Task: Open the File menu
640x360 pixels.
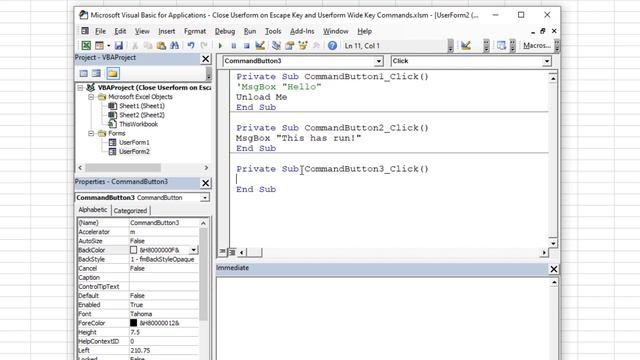Action: click(x=100, y=31)
